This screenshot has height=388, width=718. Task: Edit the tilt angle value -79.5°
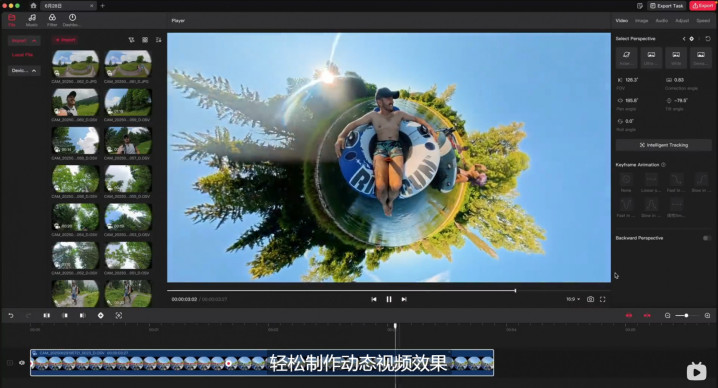pos(681,100)
